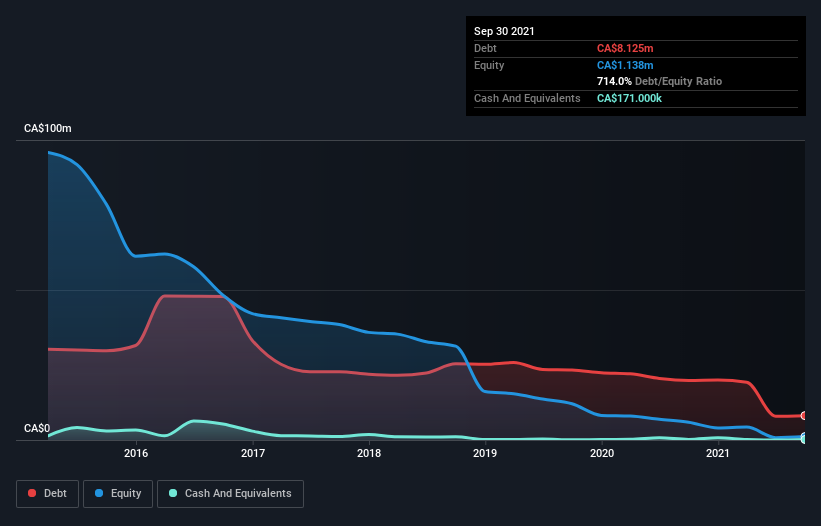Click the 2020 x-axis label
The width and height of the screenshot is (821, 526).
pyautogui.click(x=602, y=453)
